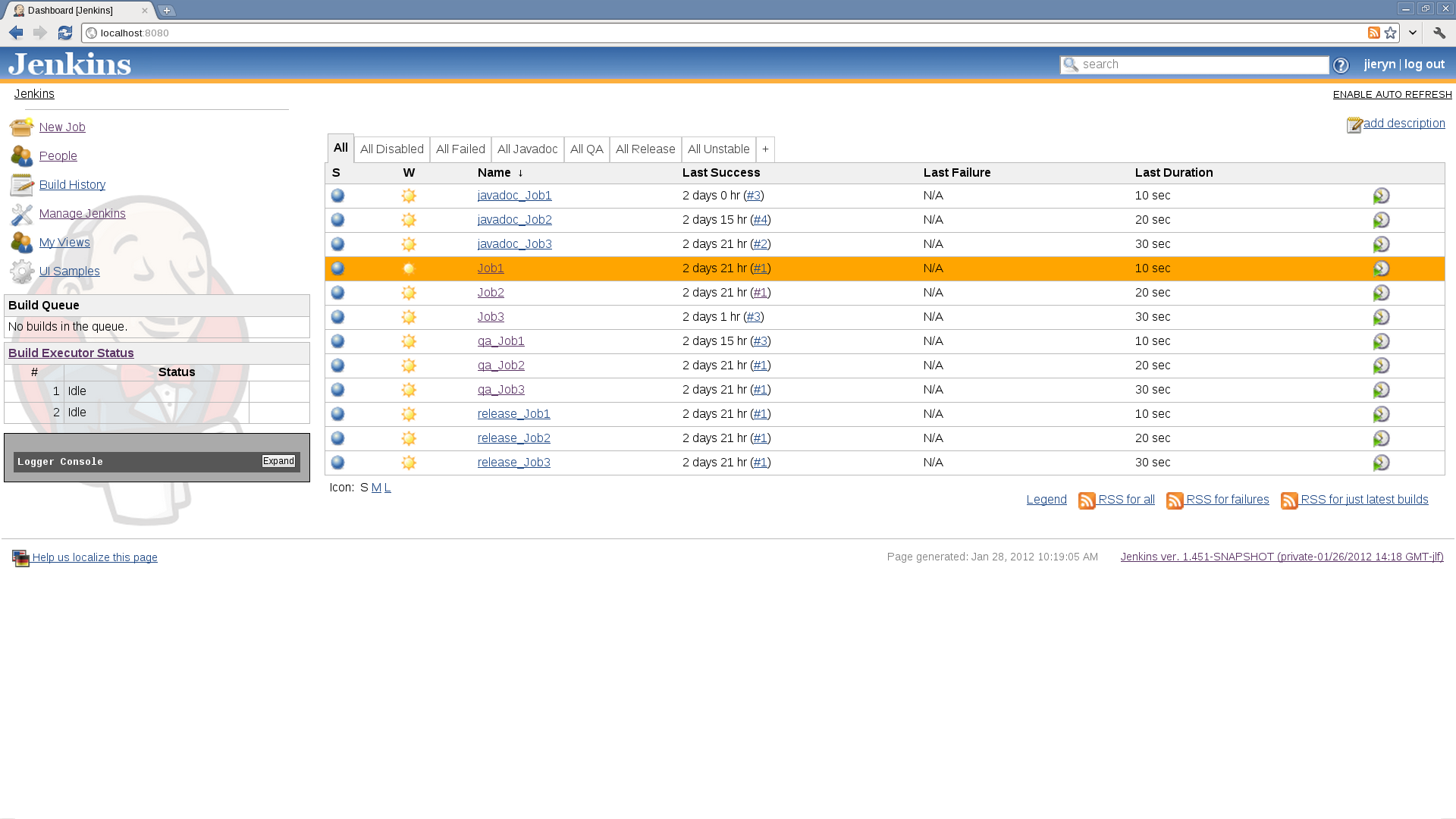This screenshot has height=819, width=1456.
Task: Switch to the All Failed tab
Action: 460,149
